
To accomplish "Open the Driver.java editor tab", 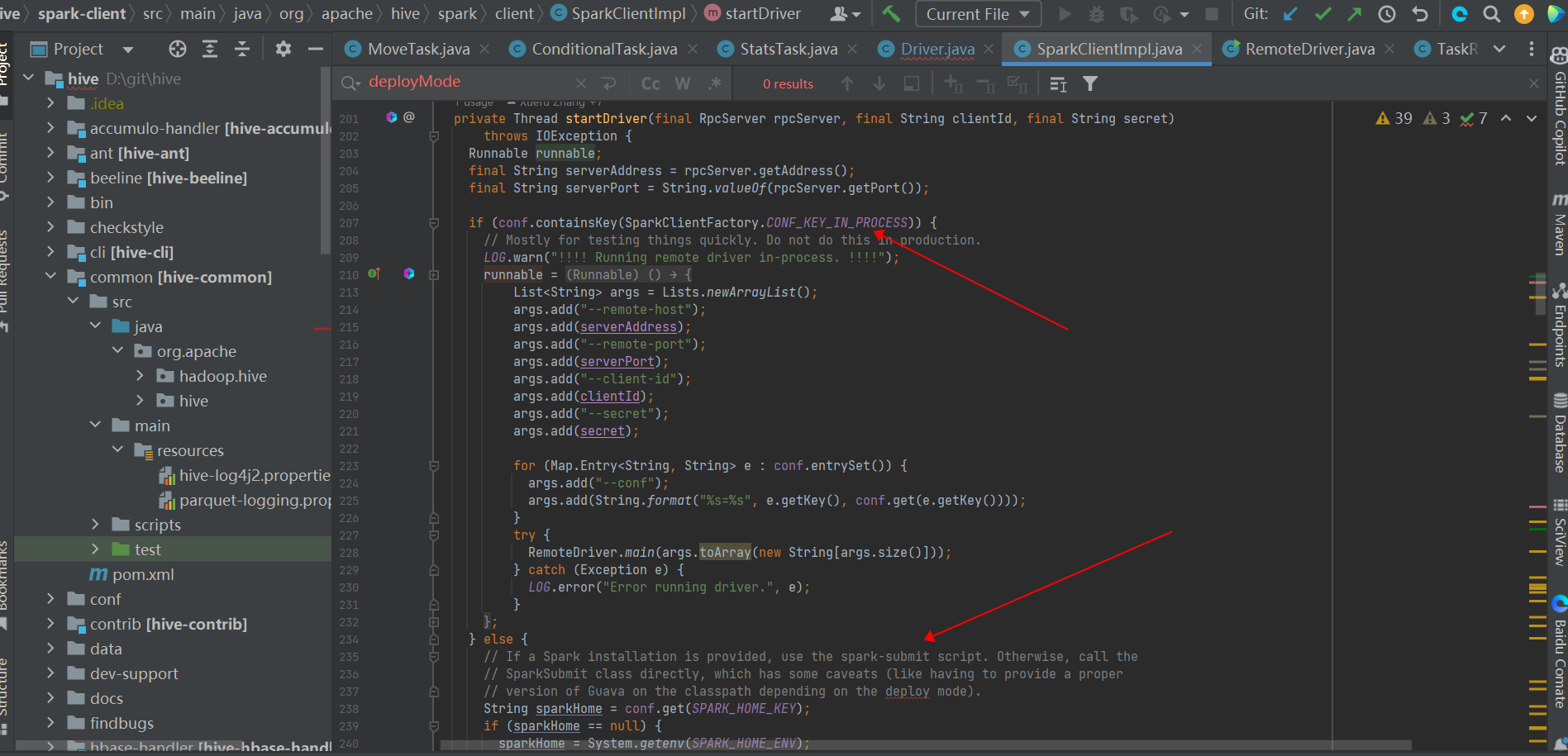I will click(937, 49).
